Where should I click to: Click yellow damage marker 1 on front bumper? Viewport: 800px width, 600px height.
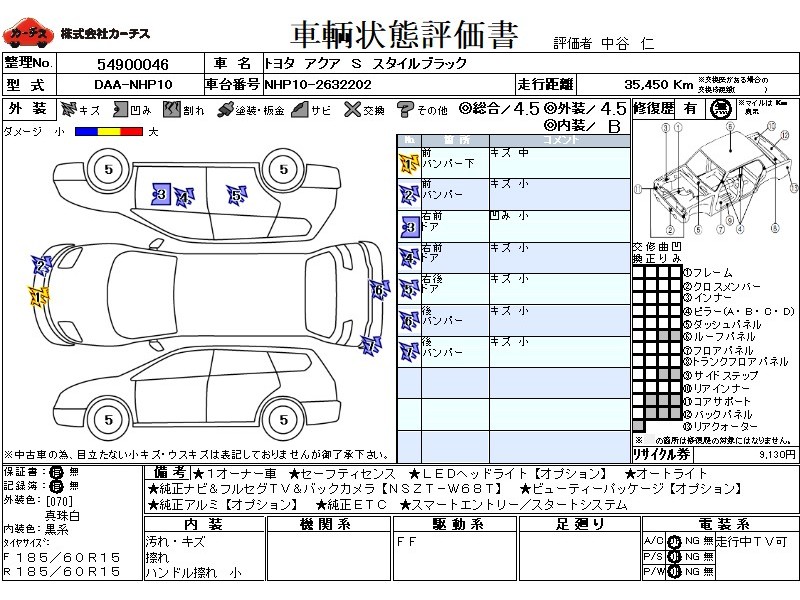38,296
